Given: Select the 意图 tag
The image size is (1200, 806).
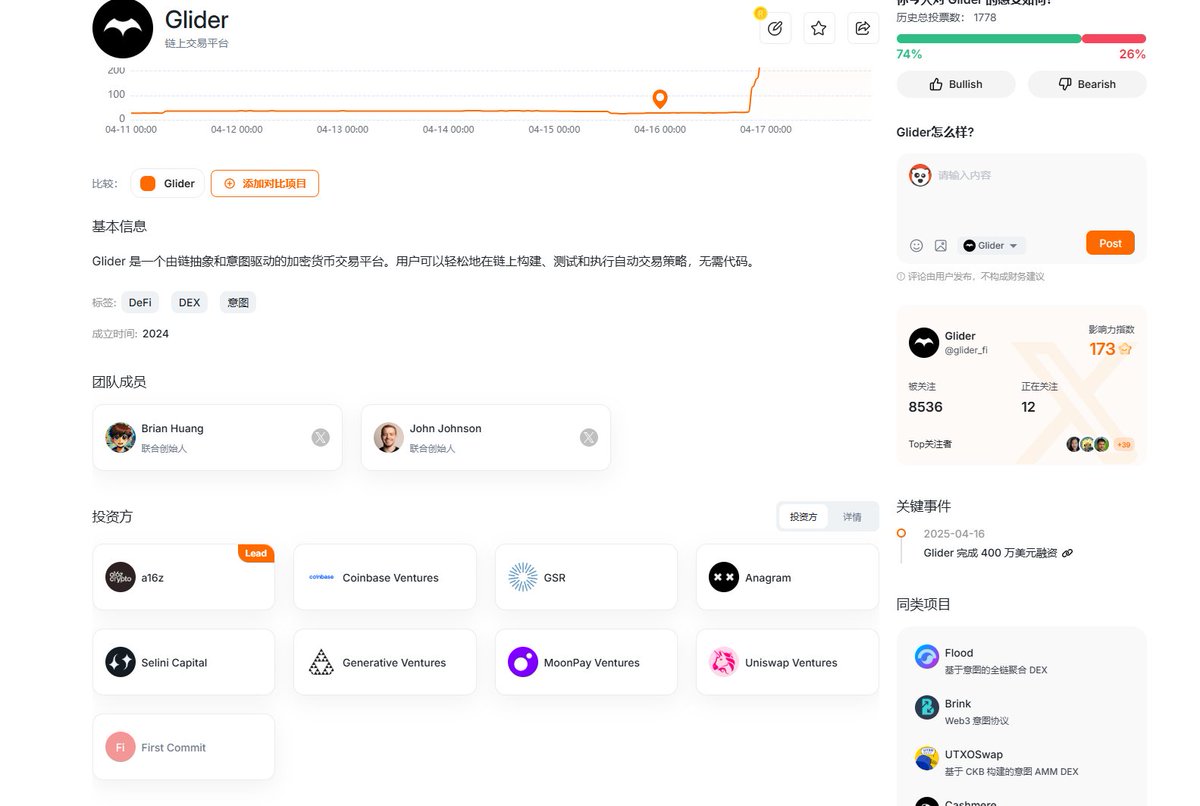Looking at the screenshot, I should click(238, 302).
